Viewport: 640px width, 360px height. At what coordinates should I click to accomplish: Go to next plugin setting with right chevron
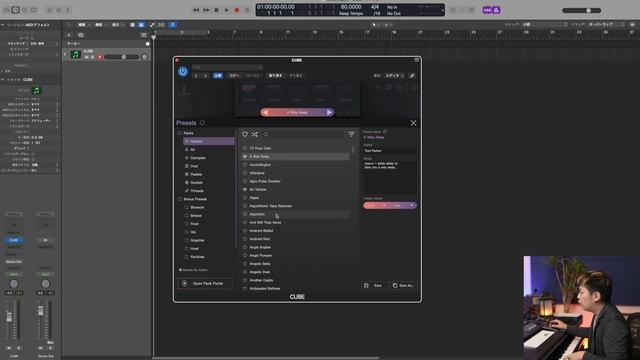[205, 76]
